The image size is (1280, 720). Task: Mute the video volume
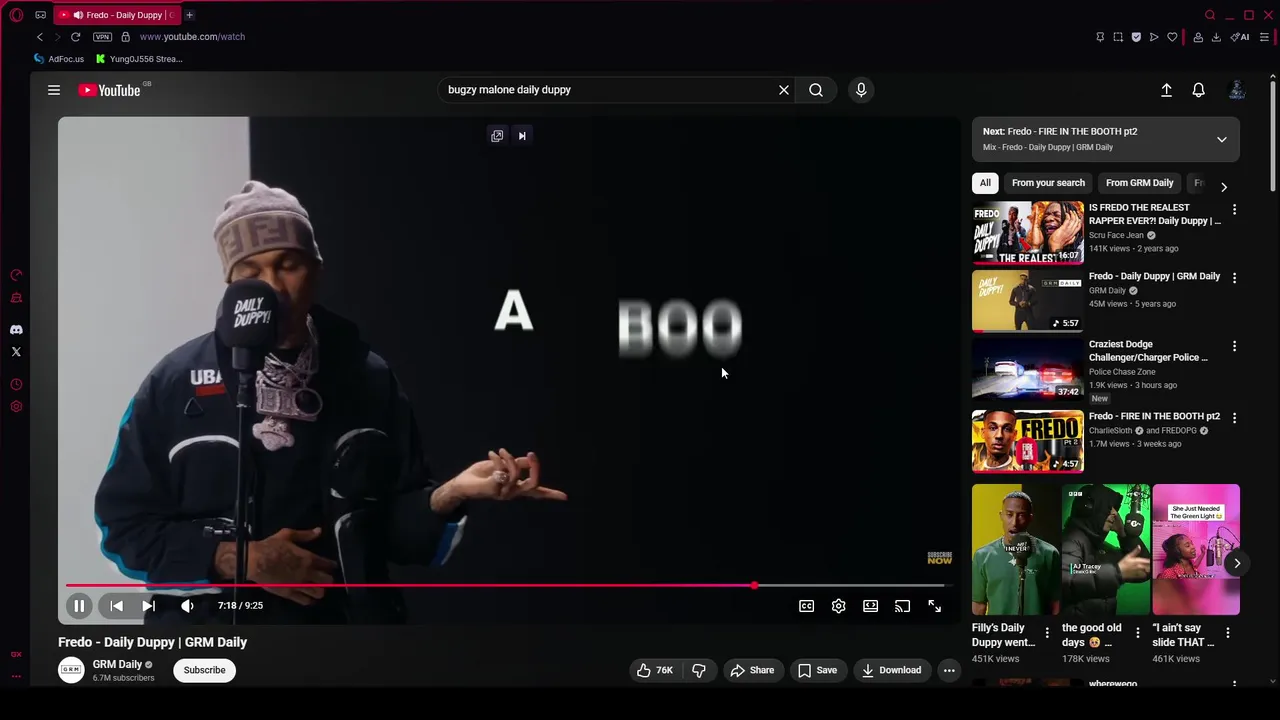click(x=187, y=606)
